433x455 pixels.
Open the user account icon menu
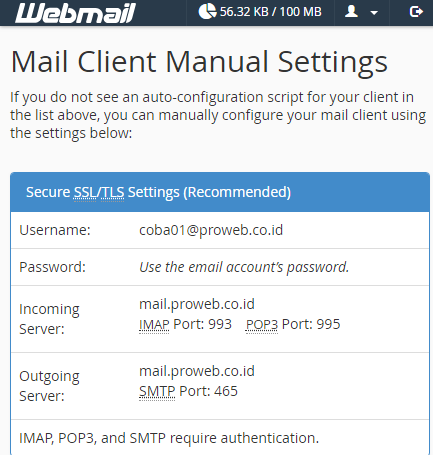[351, 12]
